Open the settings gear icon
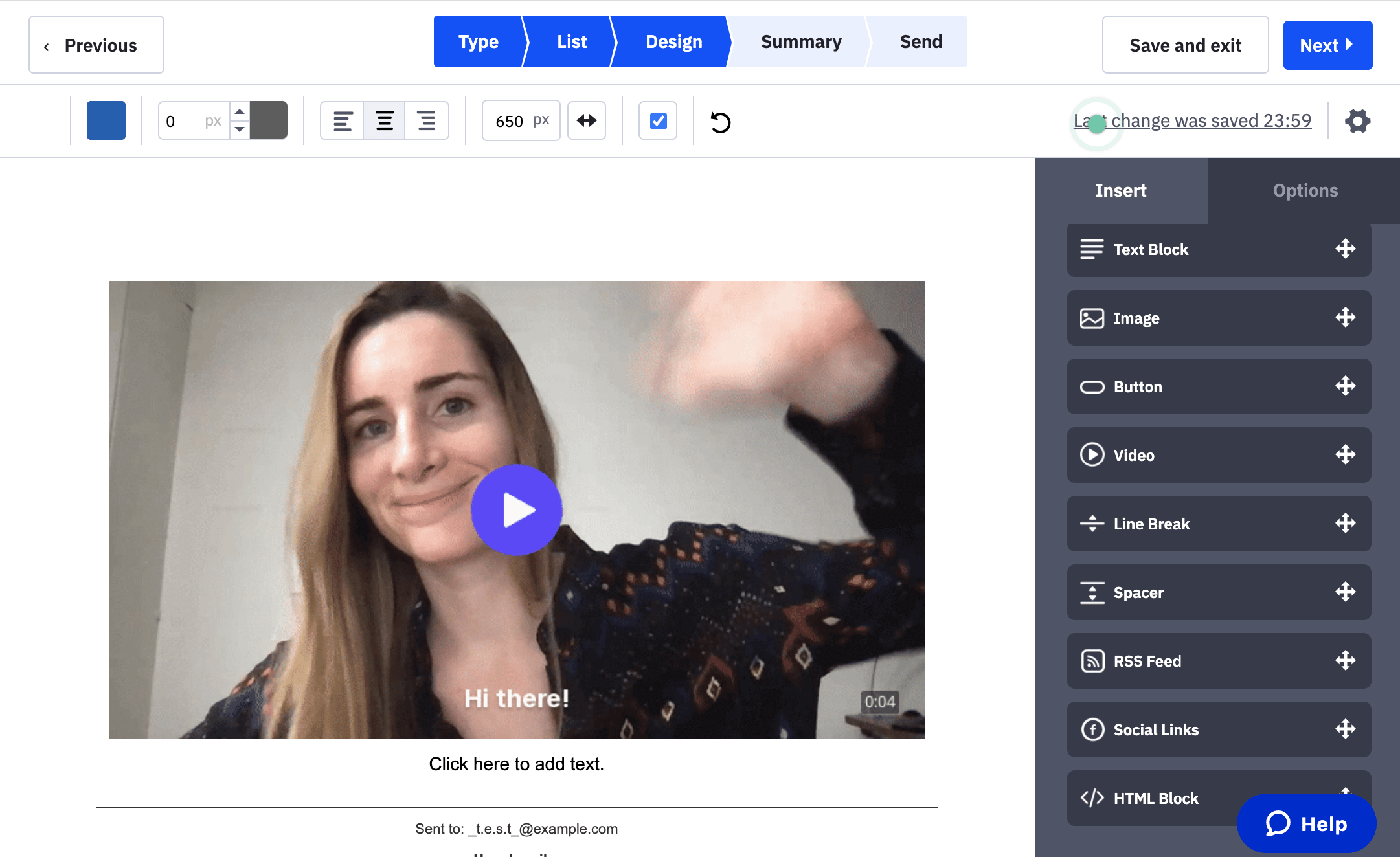Viewport: 1400px width, 857px height. (x=1357, y=121)
